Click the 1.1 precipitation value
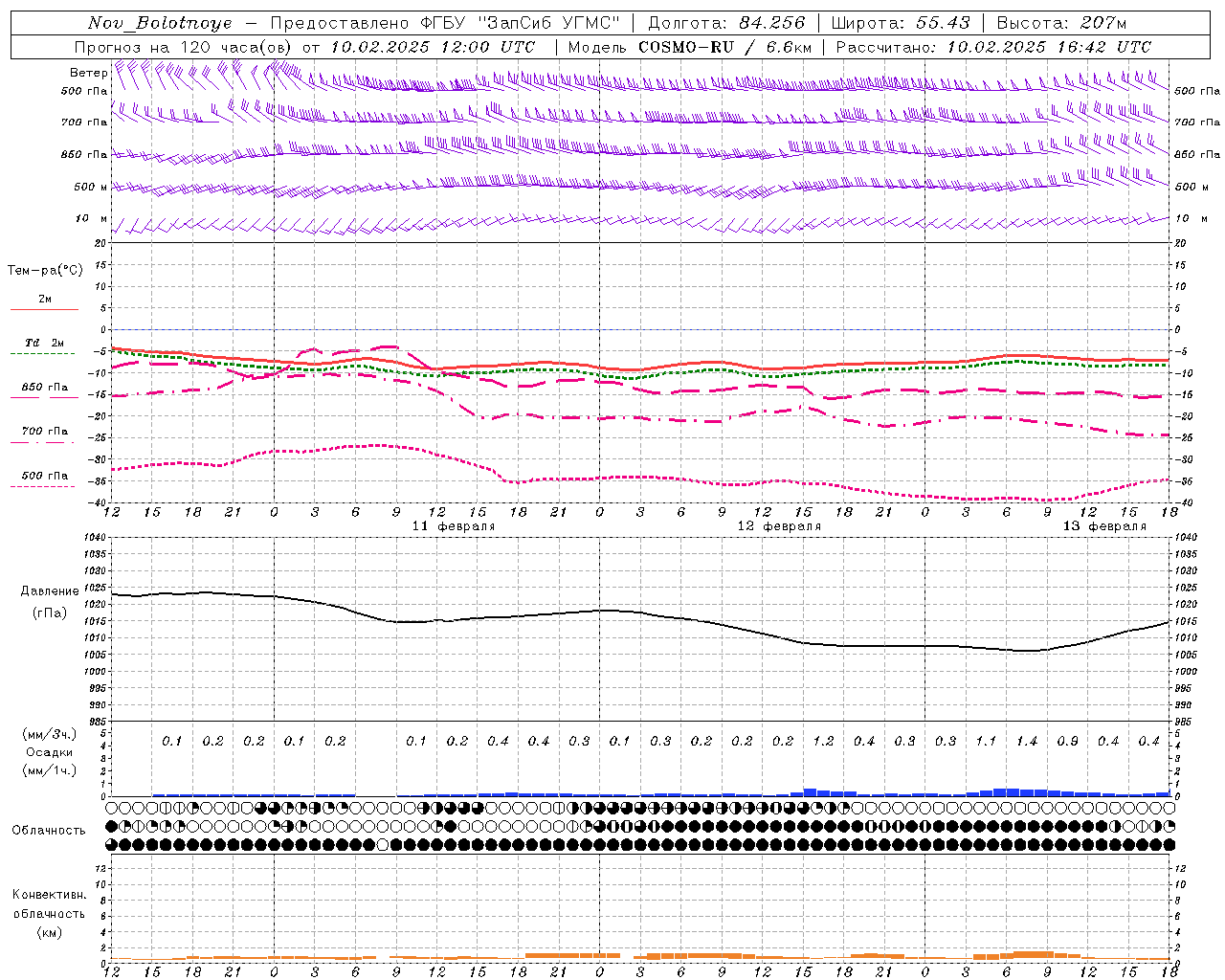 [x=986, y=741]
